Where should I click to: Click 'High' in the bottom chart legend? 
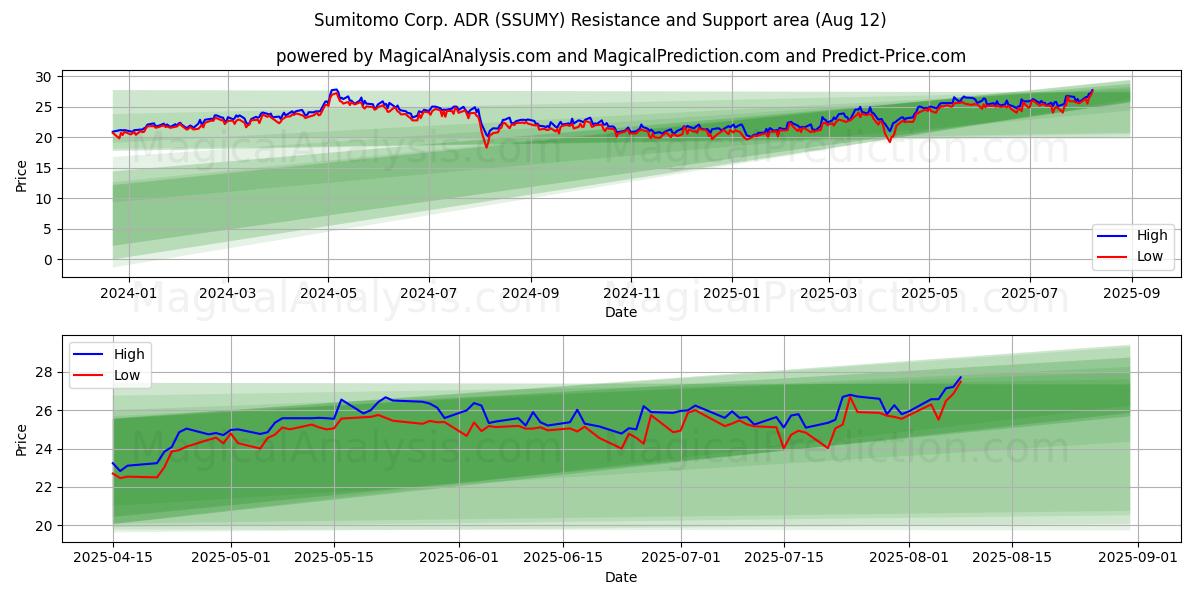coord(129,354)
